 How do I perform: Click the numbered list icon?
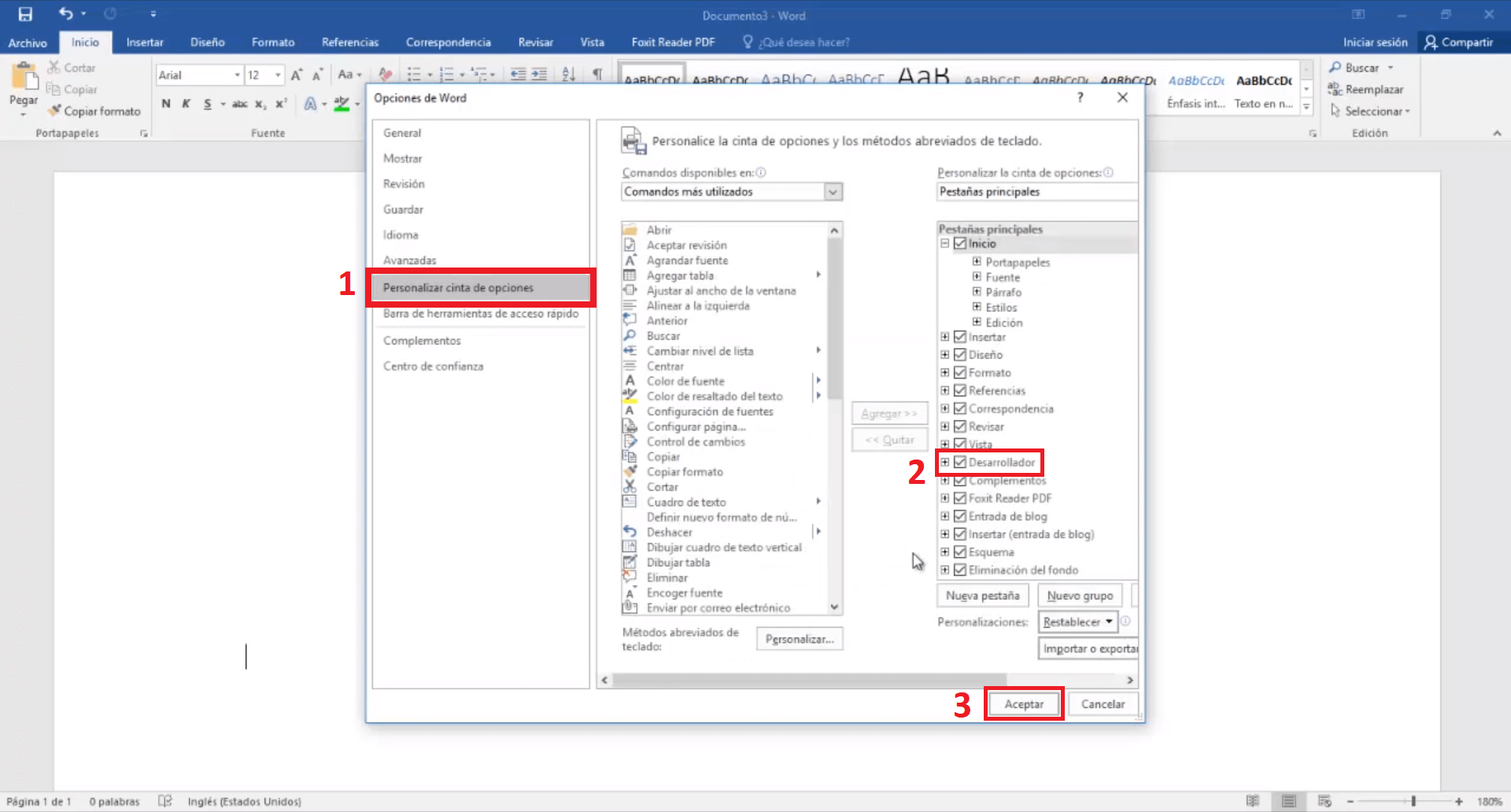[x=446, y=74]
